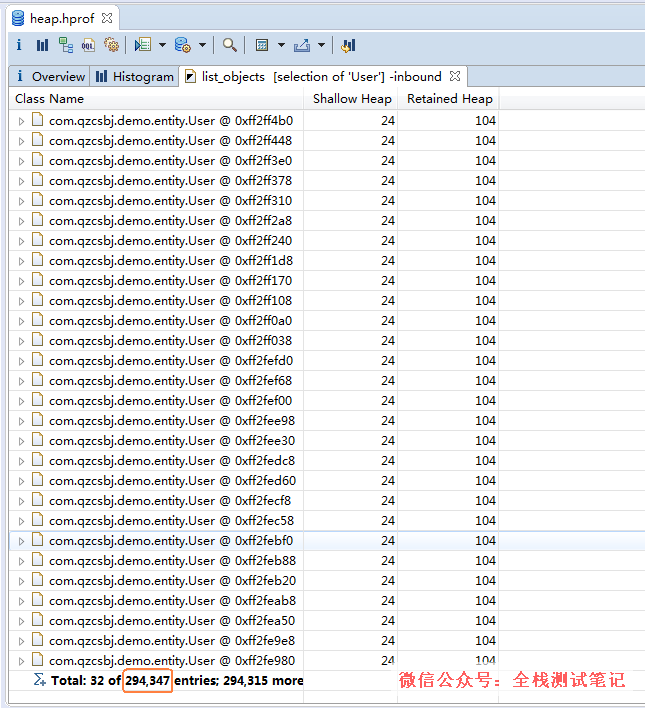Image resolution: width=645 pixels, height=708 pixels.
Task: Open the Histogram toolbar icon
Action: click(x=42, y=45)
